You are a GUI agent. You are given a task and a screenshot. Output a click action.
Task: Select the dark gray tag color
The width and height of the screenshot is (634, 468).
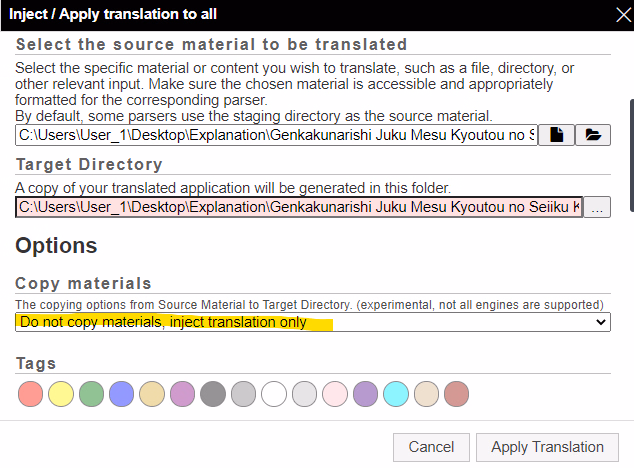pos(212,394)
